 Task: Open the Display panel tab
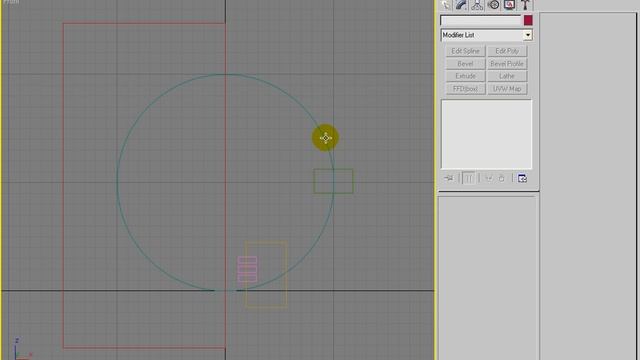tap(509, 4)
